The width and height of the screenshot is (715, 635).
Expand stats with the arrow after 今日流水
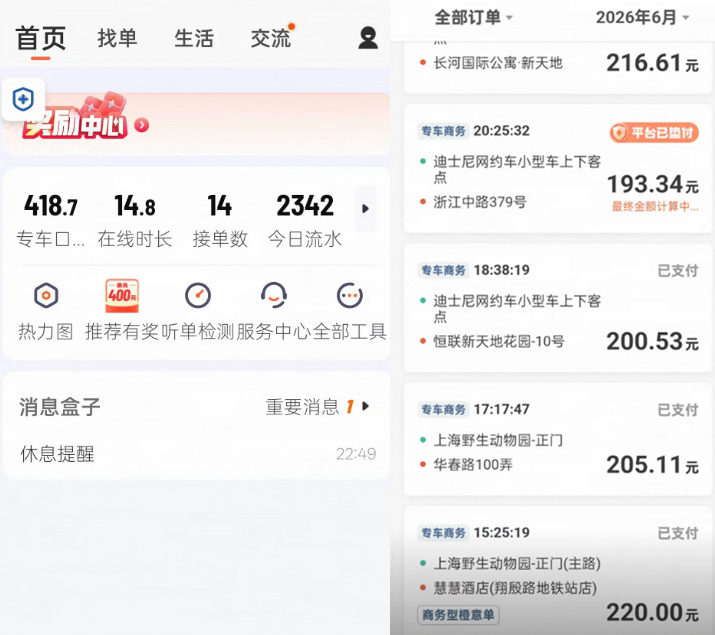365,209
